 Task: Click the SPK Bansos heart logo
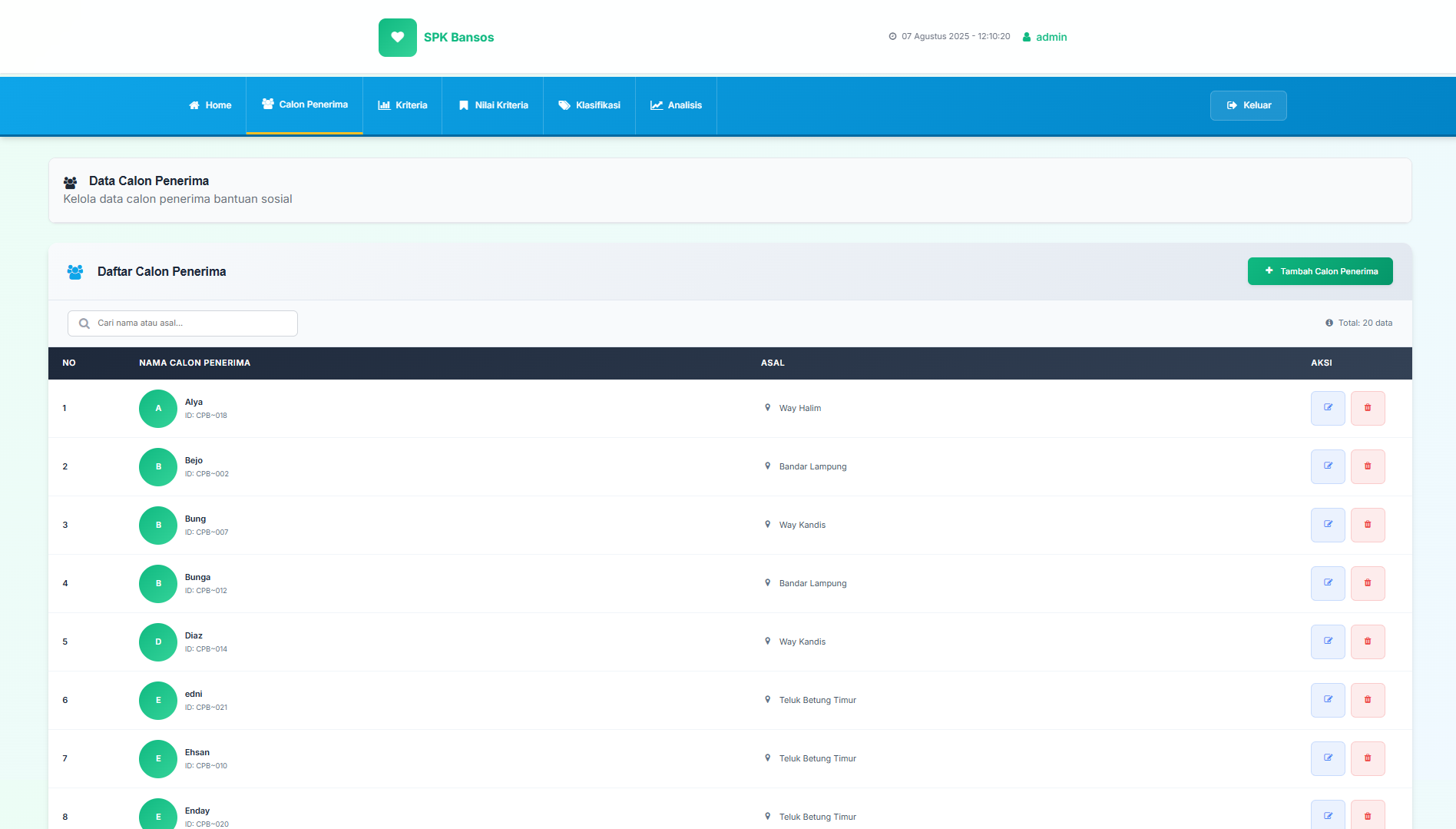tap(398, 38)
